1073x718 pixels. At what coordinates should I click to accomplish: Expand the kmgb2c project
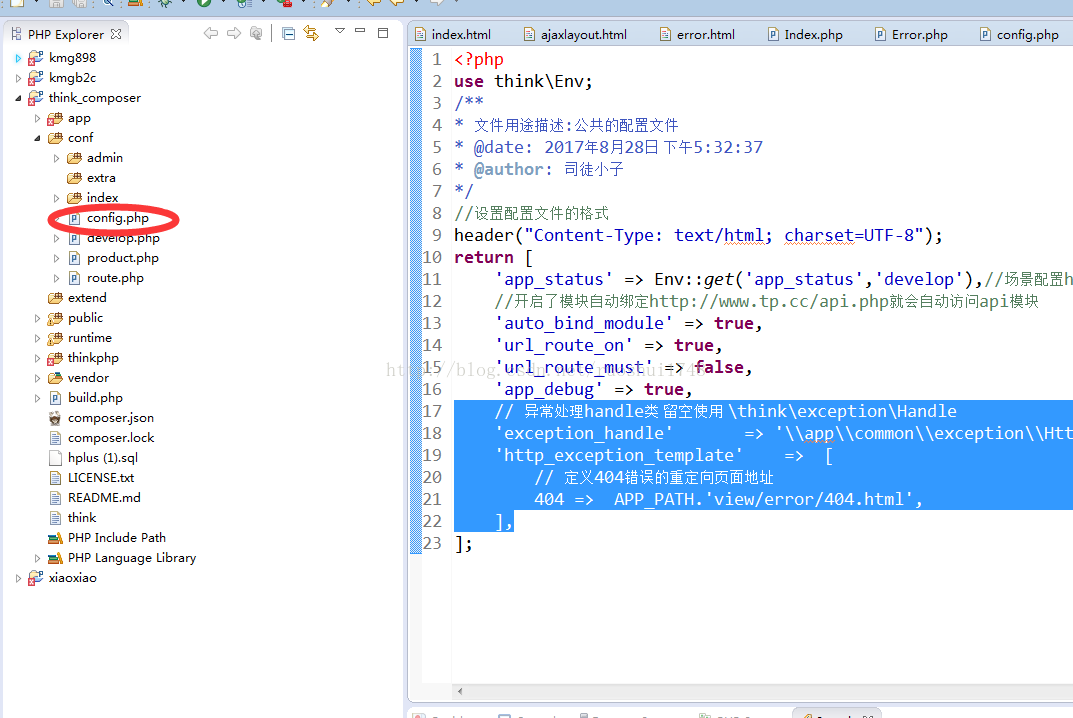tap(18, 78)
